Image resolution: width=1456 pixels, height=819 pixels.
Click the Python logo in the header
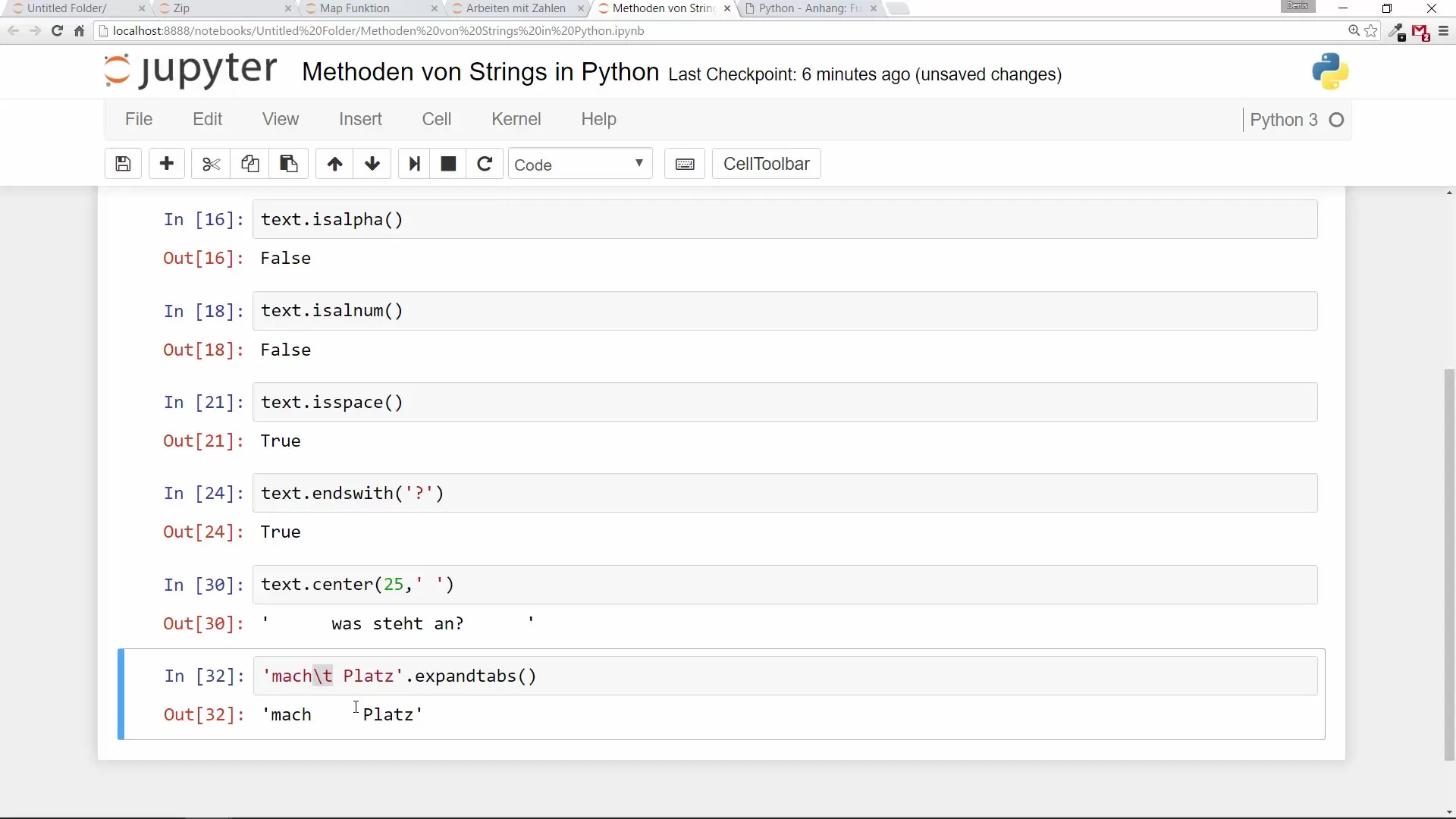coord(1330,71)
